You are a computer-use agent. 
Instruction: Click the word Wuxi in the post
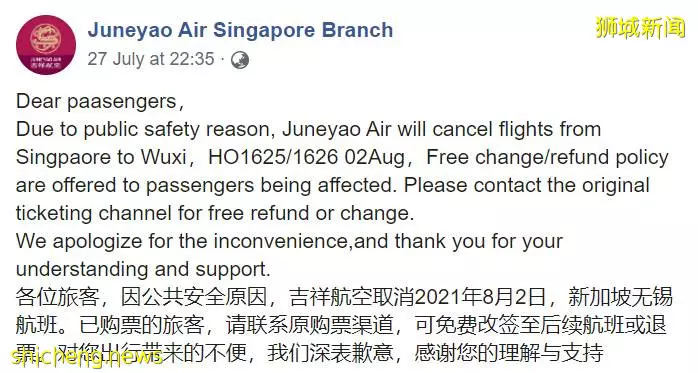pos(163,157)
